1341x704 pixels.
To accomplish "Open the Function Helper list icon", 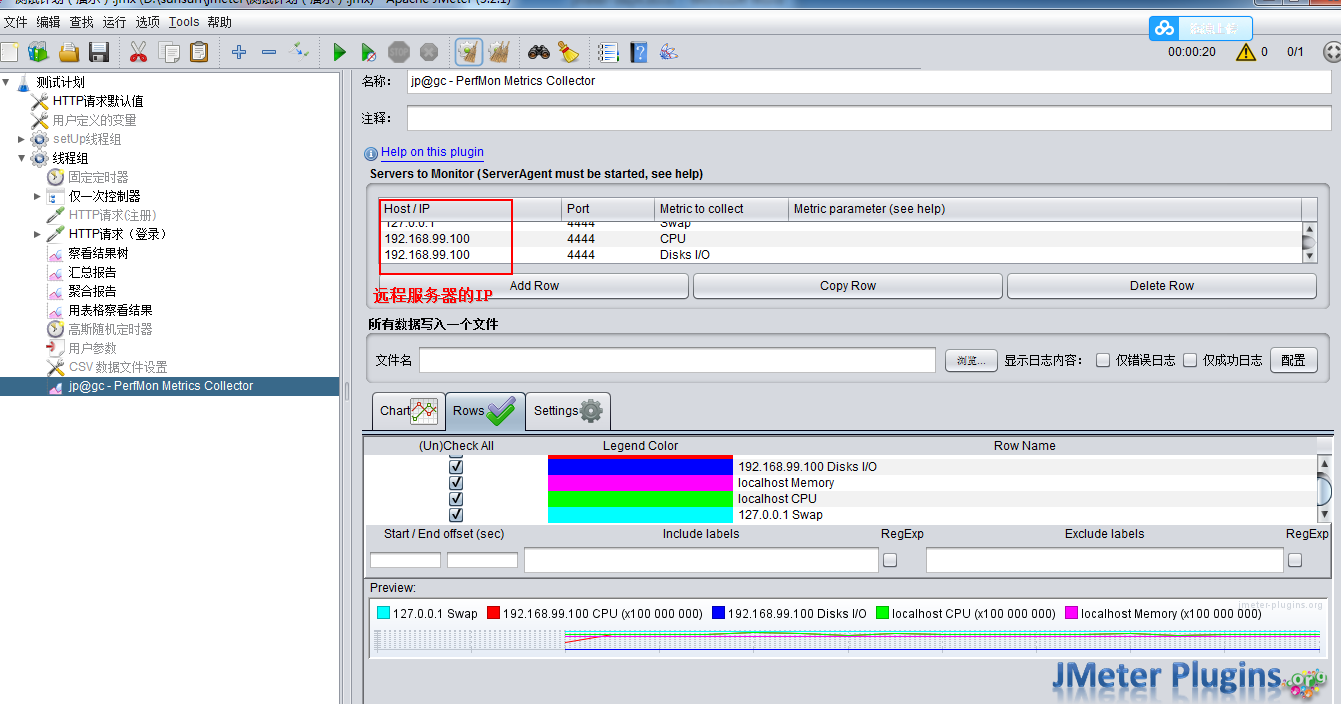I will (607, 52).
